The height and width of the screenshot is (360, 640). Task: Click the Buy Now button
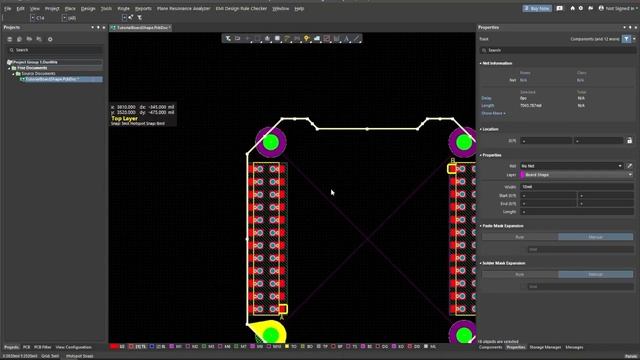[x=537, y=8]
